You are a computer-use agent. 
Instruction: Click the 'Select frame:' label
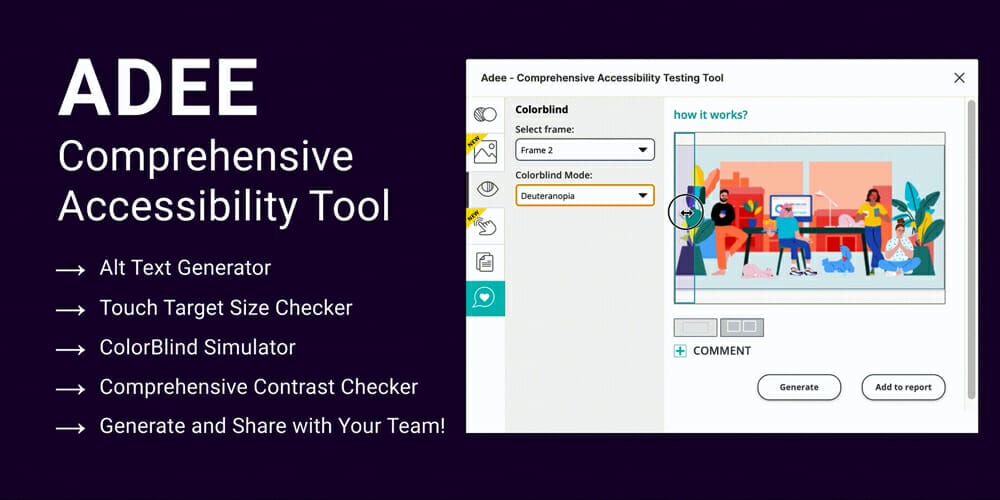point(545,129)
